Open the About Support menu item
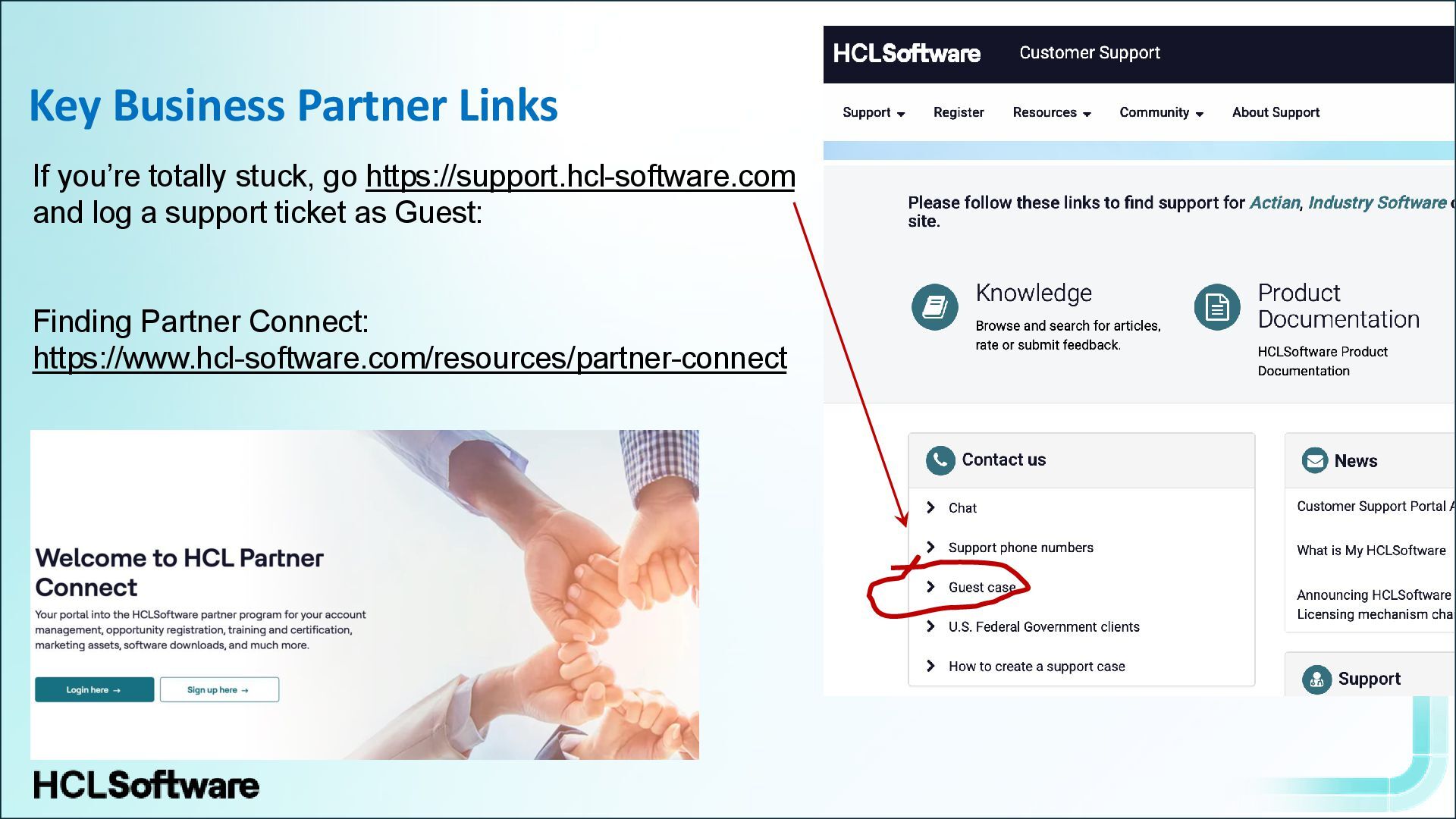Viewport: 1456px width, 819px height. [x=1276, y=112]
